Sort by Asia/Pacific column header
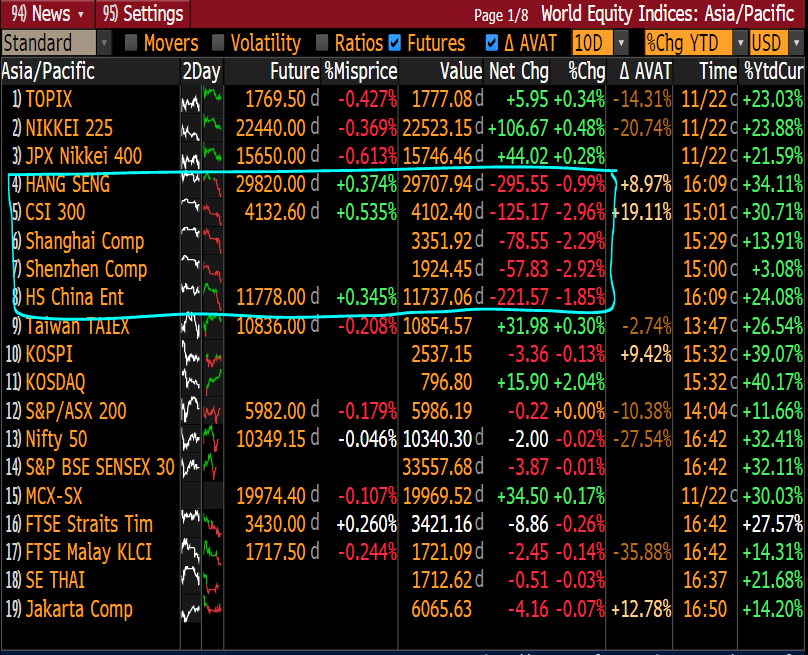The height and width of the screenshot is (655, 808). [48, 71]
